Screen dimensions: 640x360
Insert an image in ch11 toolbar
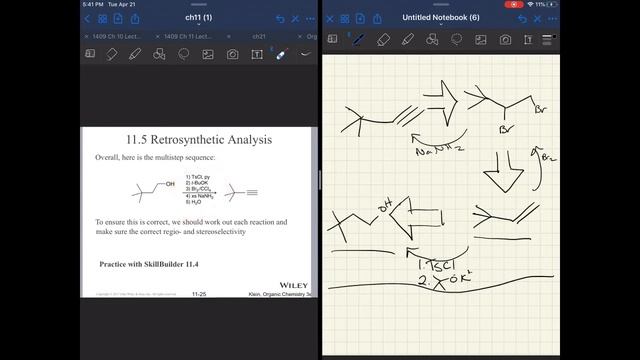tap(208, 54)
